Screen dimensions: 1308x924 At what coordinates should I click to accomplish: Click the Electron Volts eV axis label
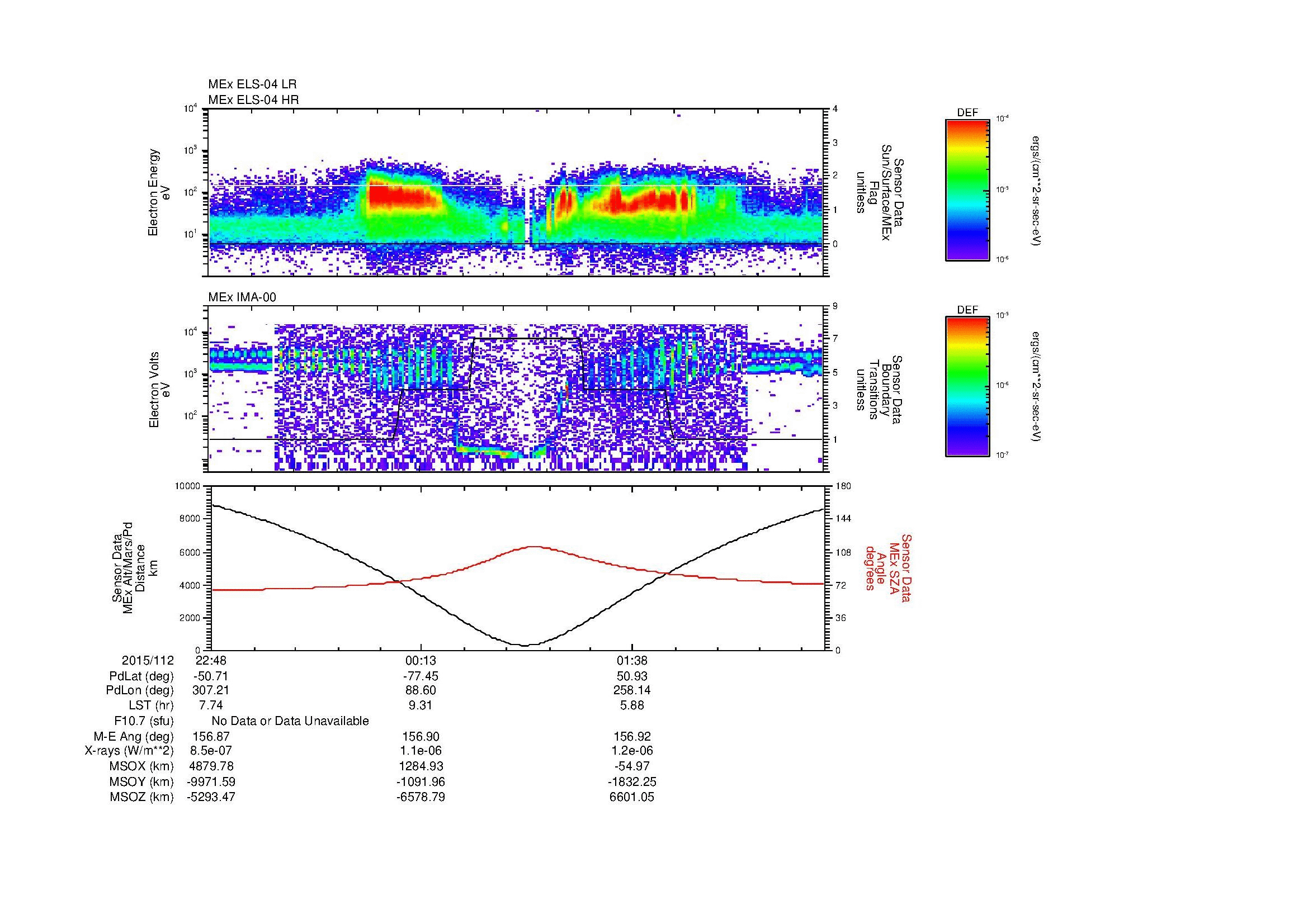[159, 390]
